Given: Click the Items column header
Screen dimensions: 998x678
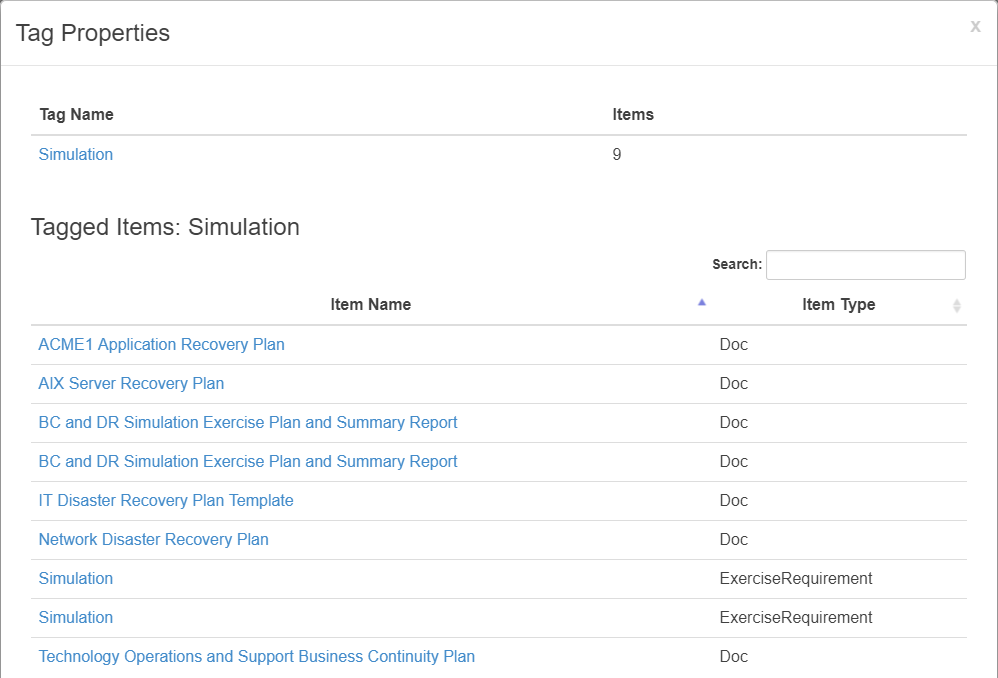Looking at the screenshot, I should click(x=633, y=115).
